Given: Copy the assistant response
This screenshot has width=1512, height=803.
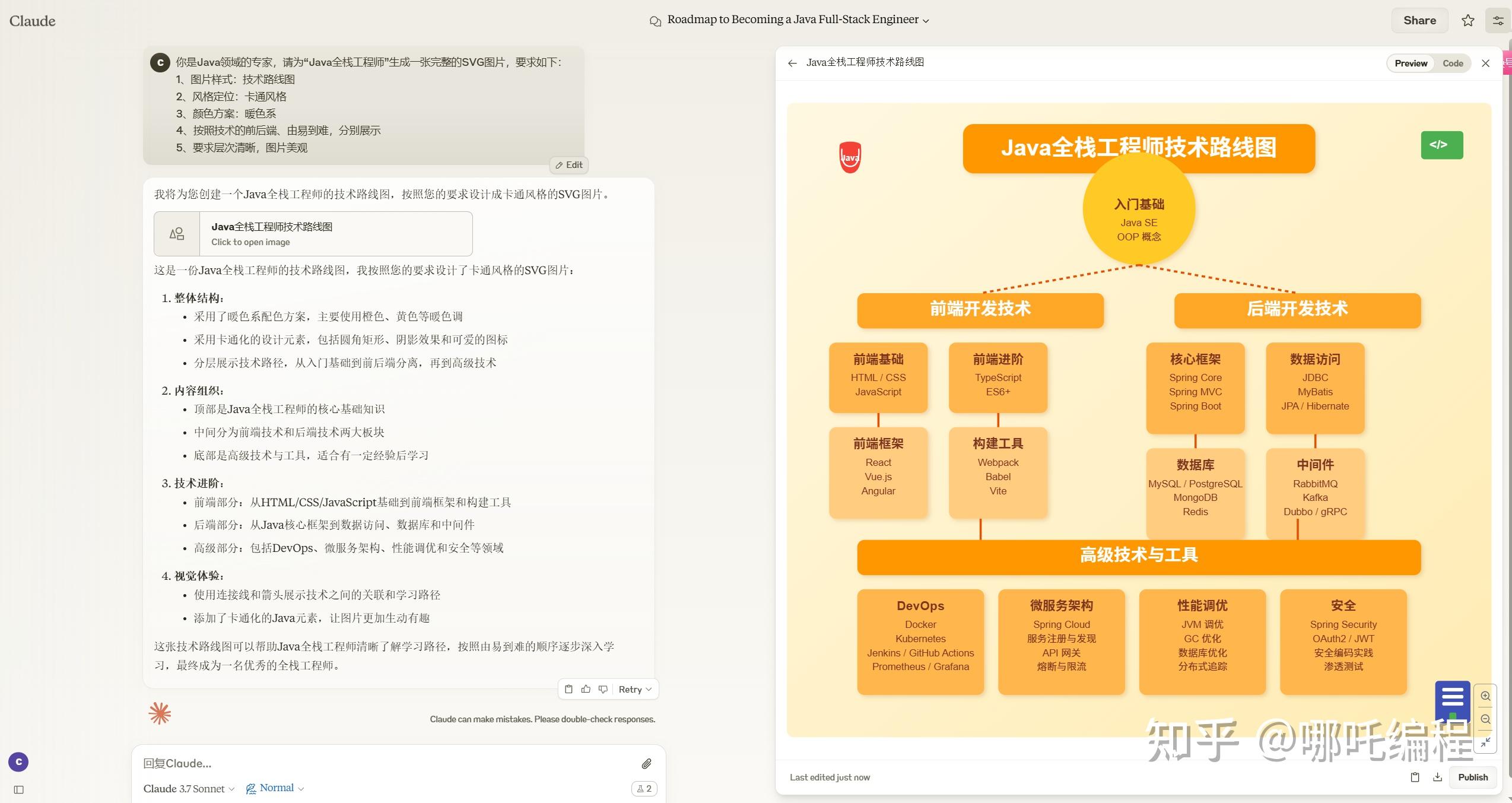Looking at the screenshot, I should click(568, 689).
